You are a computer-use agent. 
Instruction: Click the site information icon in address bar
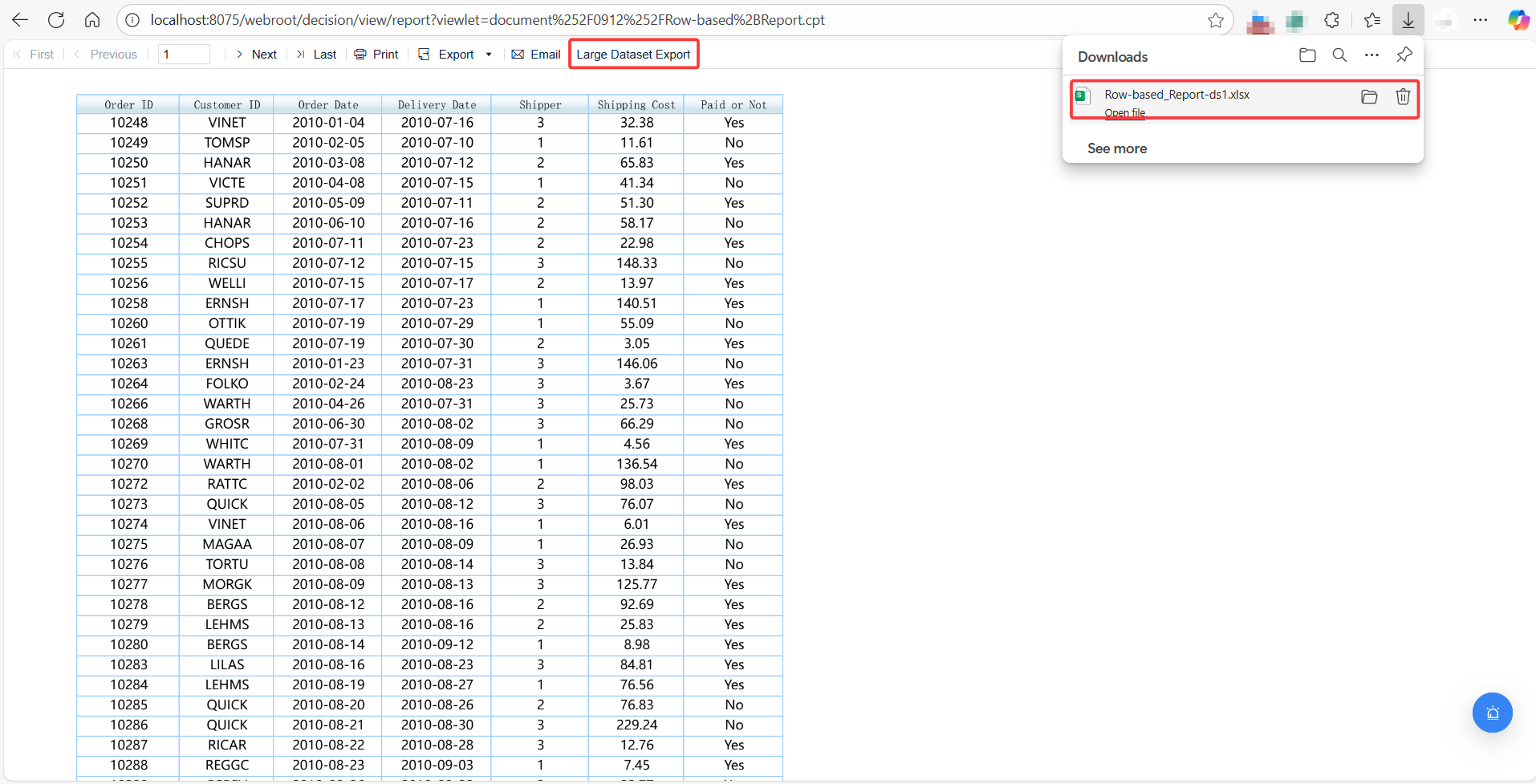(133, 20)
